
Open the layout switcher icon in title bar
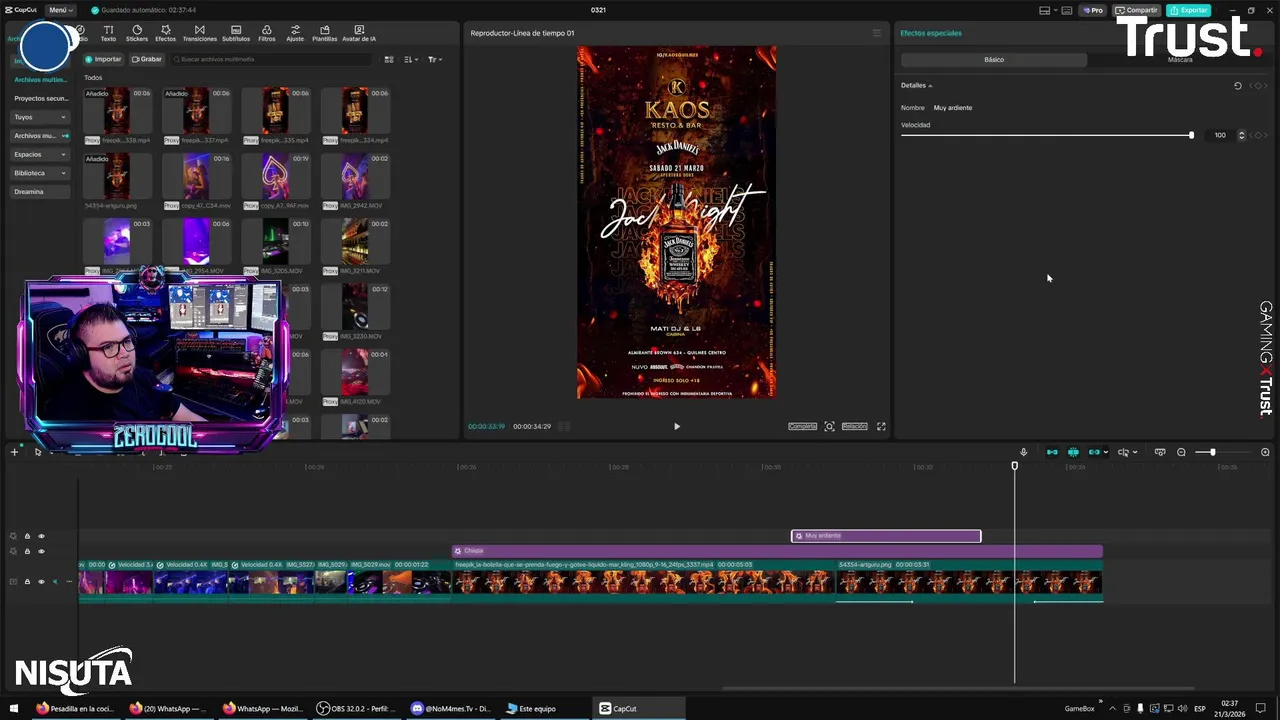click(x=1045, y=10)
